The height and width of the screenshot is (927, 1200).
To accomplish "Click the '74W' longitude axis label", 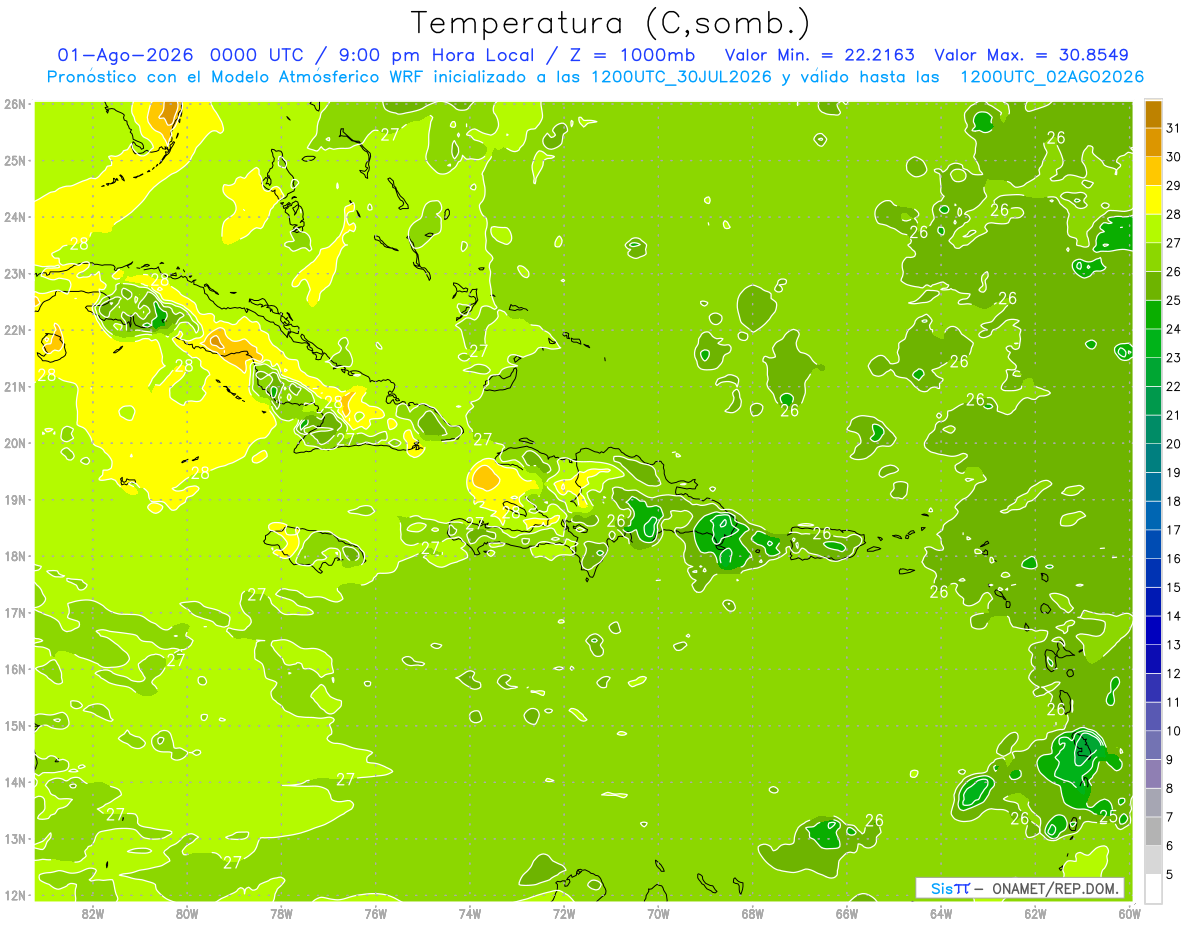I will (x=470, y=914).
